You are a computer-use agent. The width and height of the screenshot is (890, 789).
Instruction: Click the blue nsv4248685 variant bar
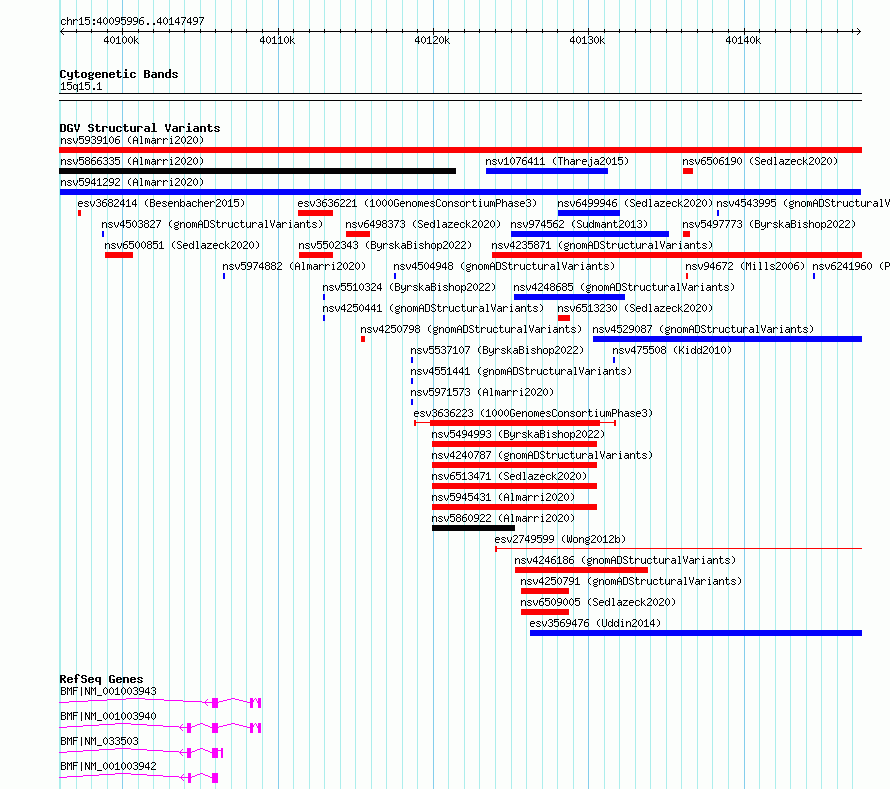pos(569,297)
